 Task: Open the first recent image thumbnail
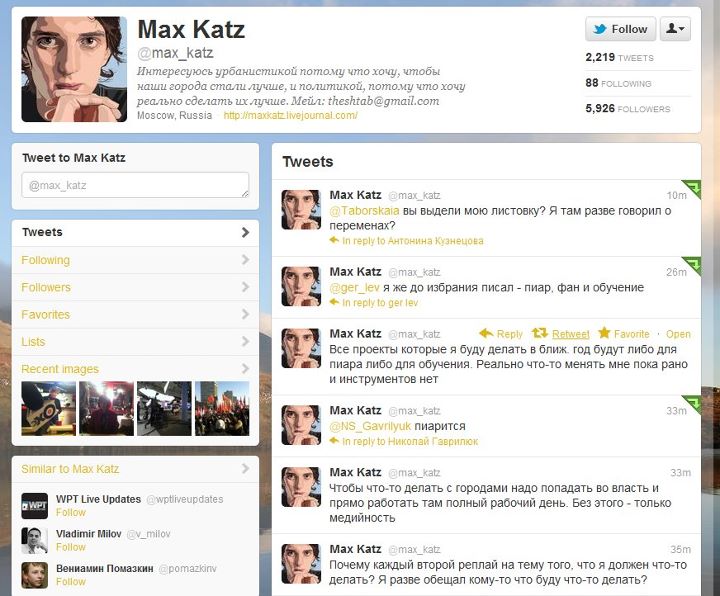pyautogui.click(x=49, y=408)
